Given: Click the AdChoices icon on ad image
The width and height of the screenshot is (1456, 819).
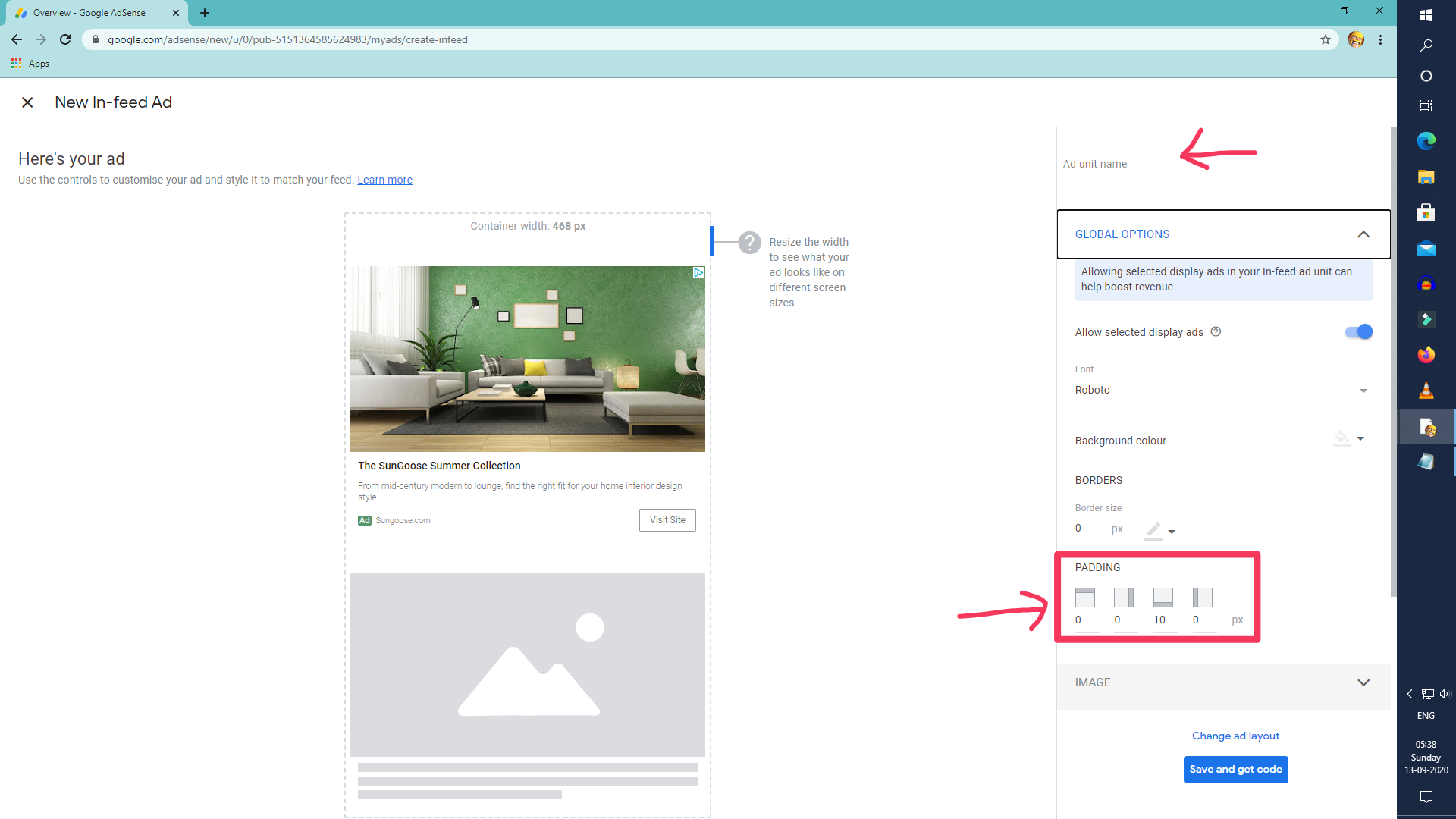Looking at the screenshot, I should pos(698,272).
